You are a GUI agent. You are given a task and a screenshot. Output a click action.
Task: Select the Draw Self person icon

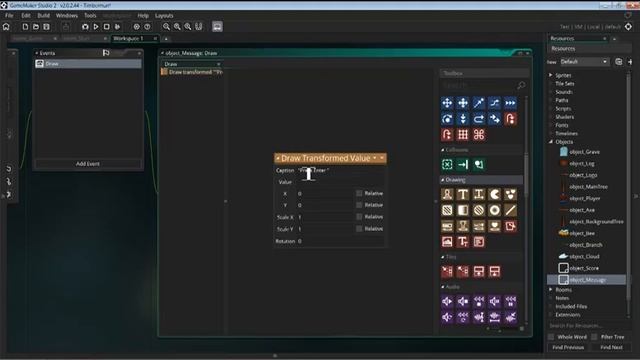coord(447,194)
